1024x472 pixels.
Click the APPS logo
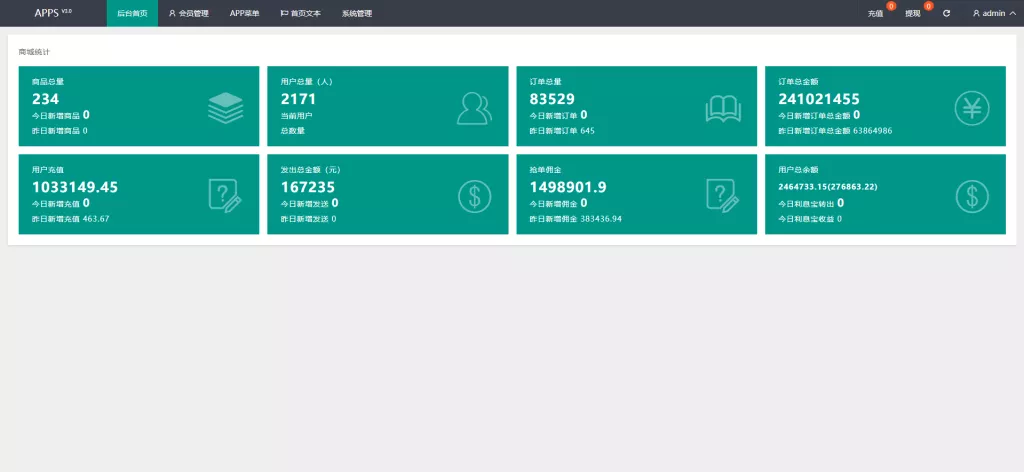(52, 13)
